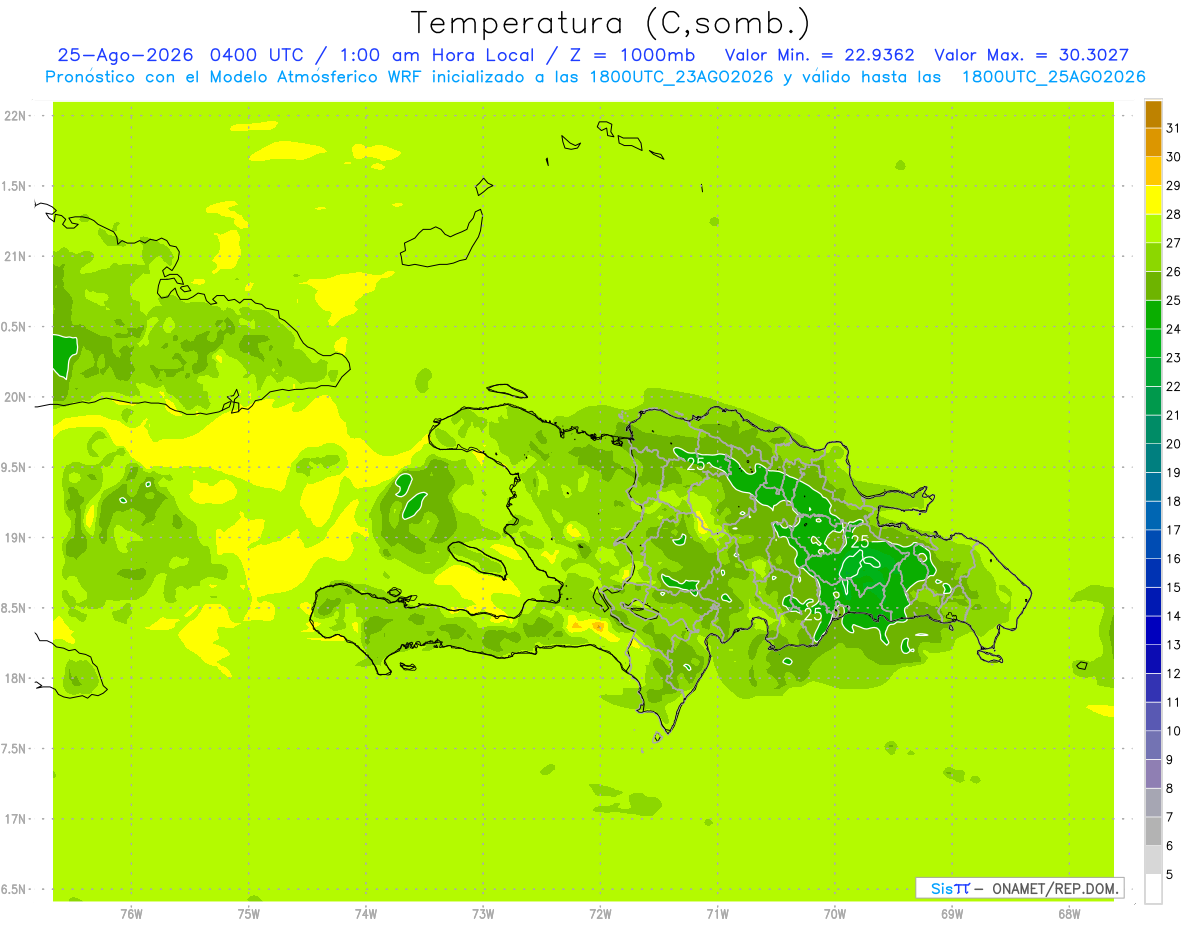Select the blue legend band between 15 and 16
Viewport: 1200px width, 927px height.
(x=1153, y=573)
